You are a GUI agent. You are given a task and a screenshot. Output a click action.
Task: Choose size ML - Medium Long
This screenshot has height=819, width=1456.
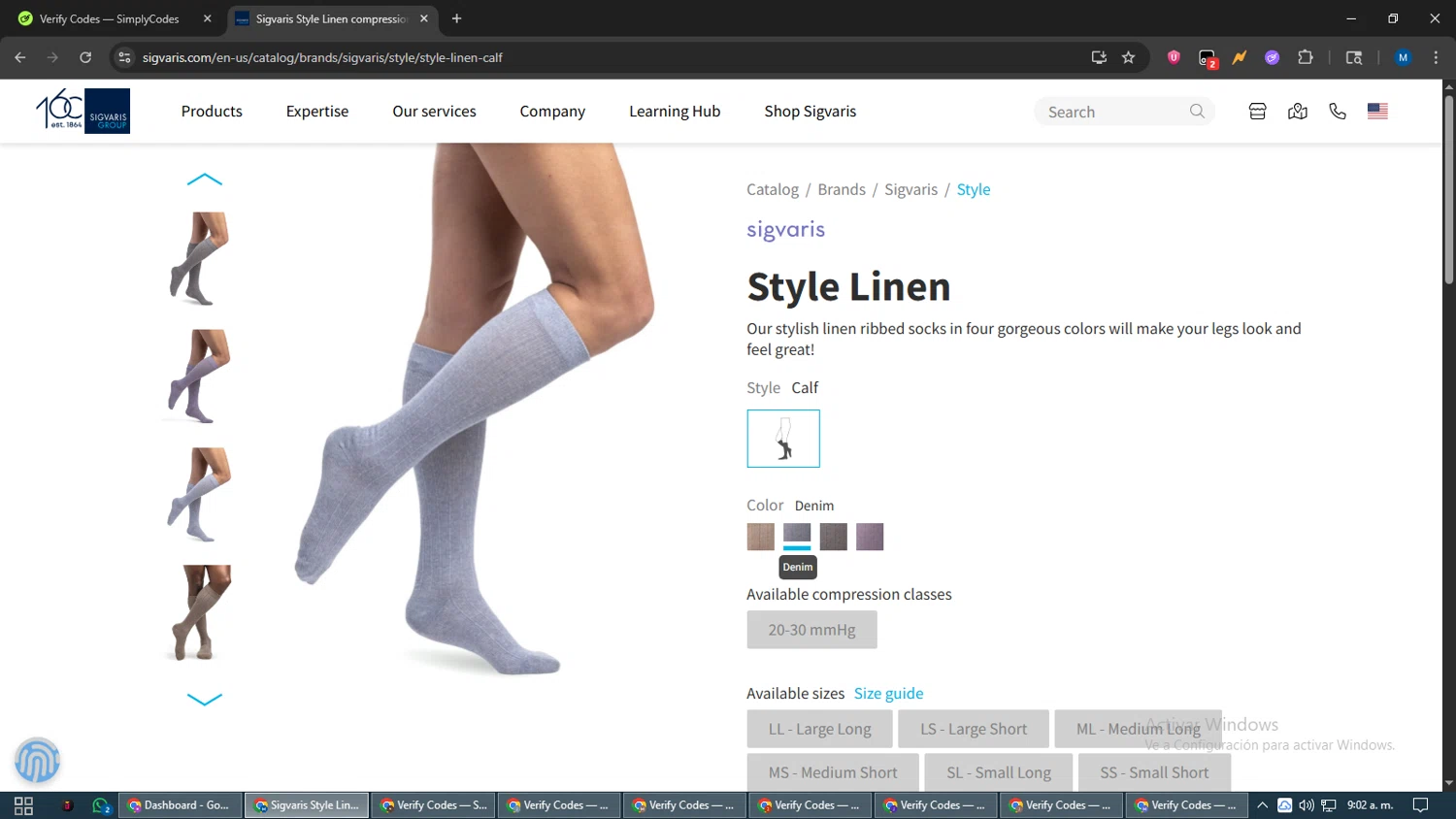point(1138,729)
